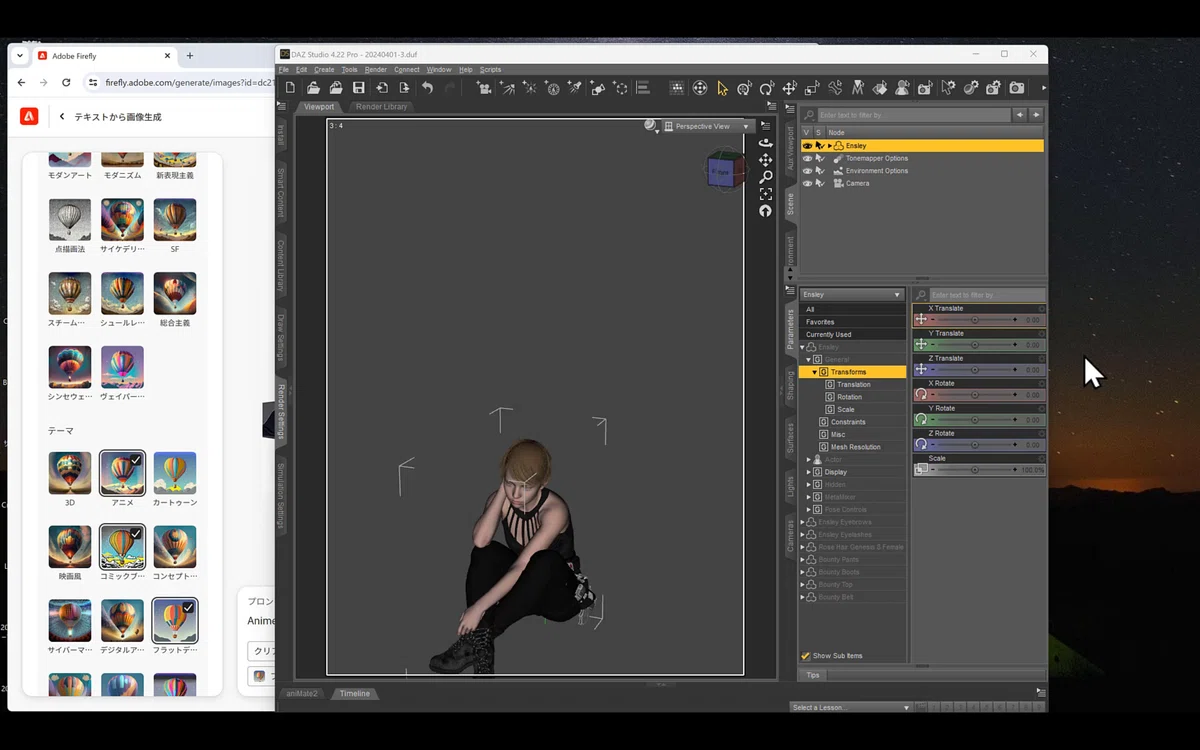Open the Render menu
The width and height of the screenshot is (1200, 750).
click(376, 70)
